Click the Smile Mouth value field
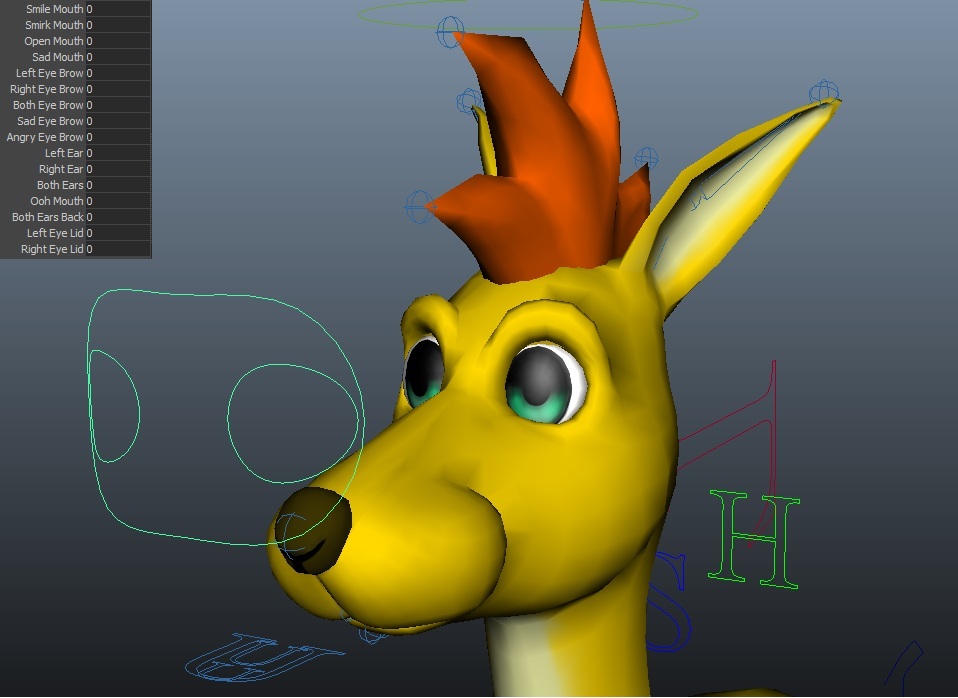 pyautogui.click(x=118, y=9)
